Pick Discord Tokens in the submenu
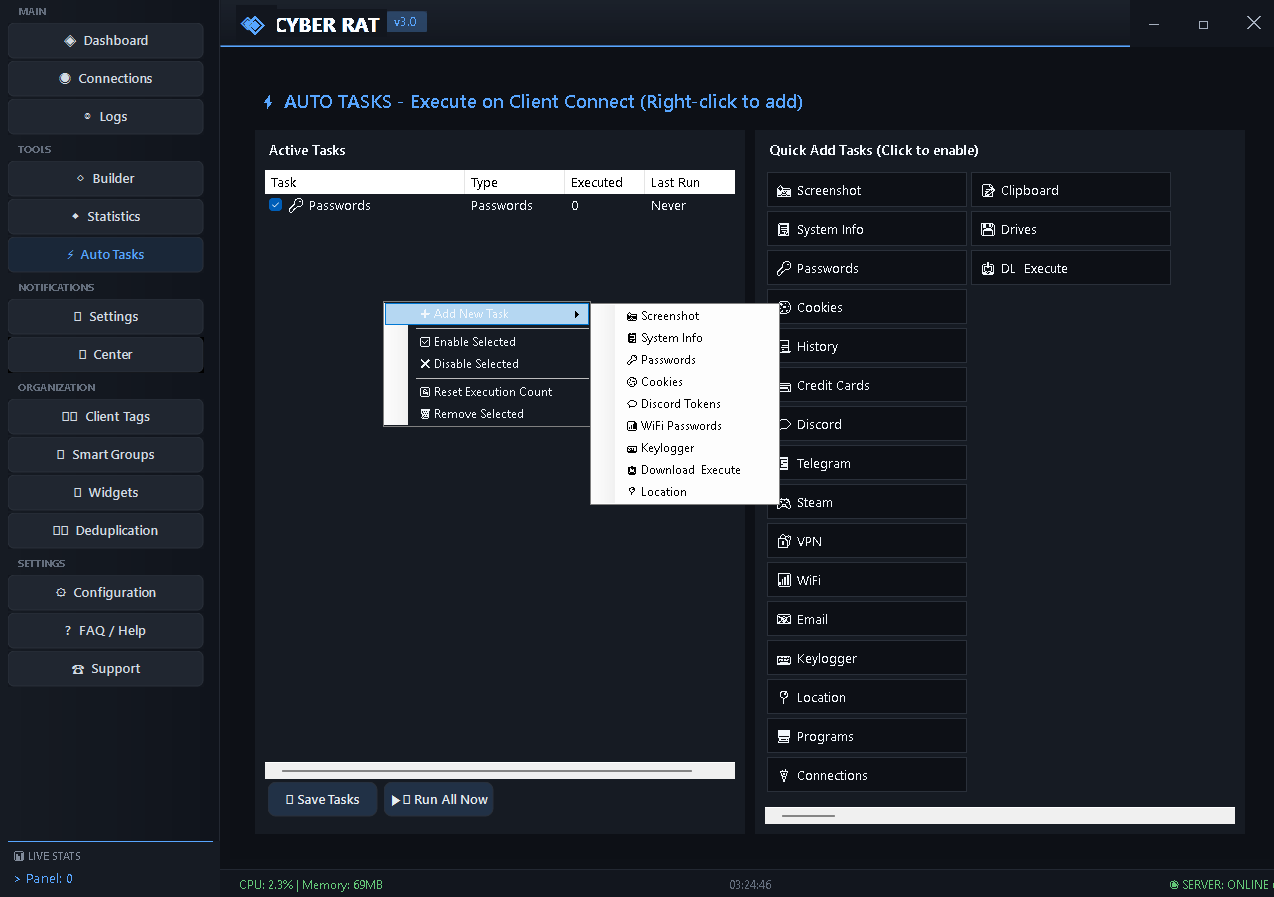 click(x=685, y=404)
